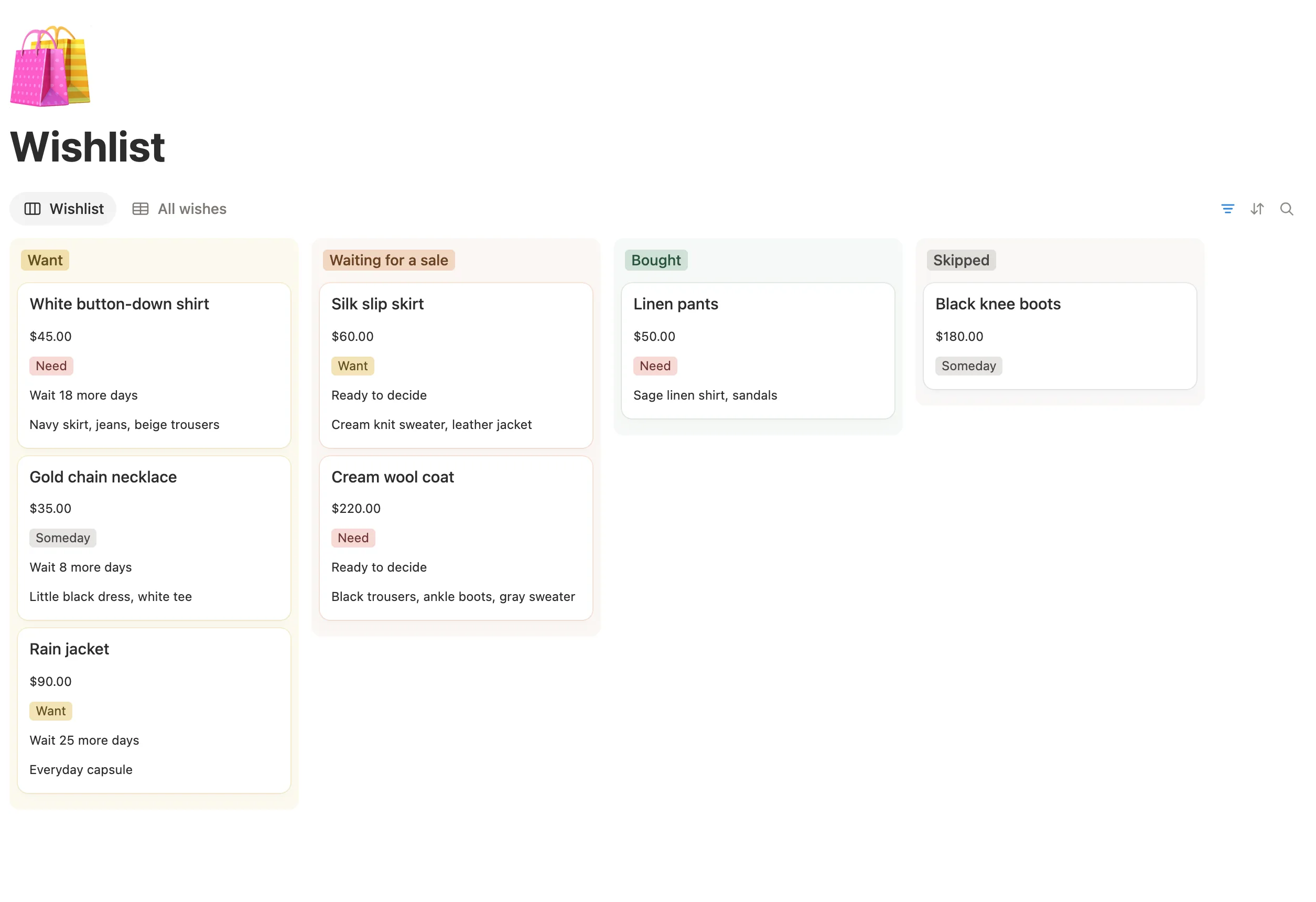Click 'Black trousers, ankle boots, gray sweater' text

point(453,597)
